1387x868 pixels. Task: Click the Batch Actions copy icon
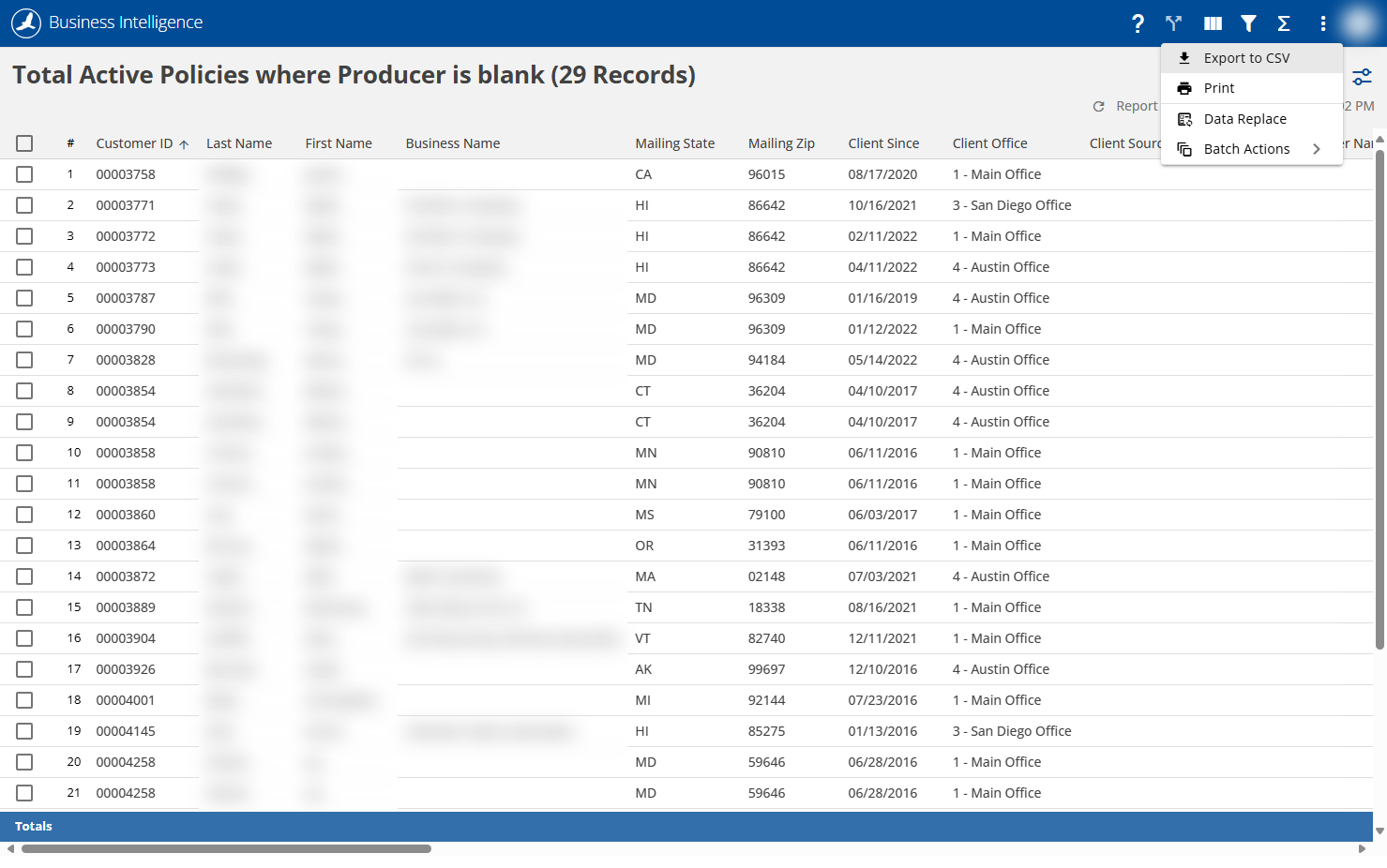click(x=1184, y=149)
